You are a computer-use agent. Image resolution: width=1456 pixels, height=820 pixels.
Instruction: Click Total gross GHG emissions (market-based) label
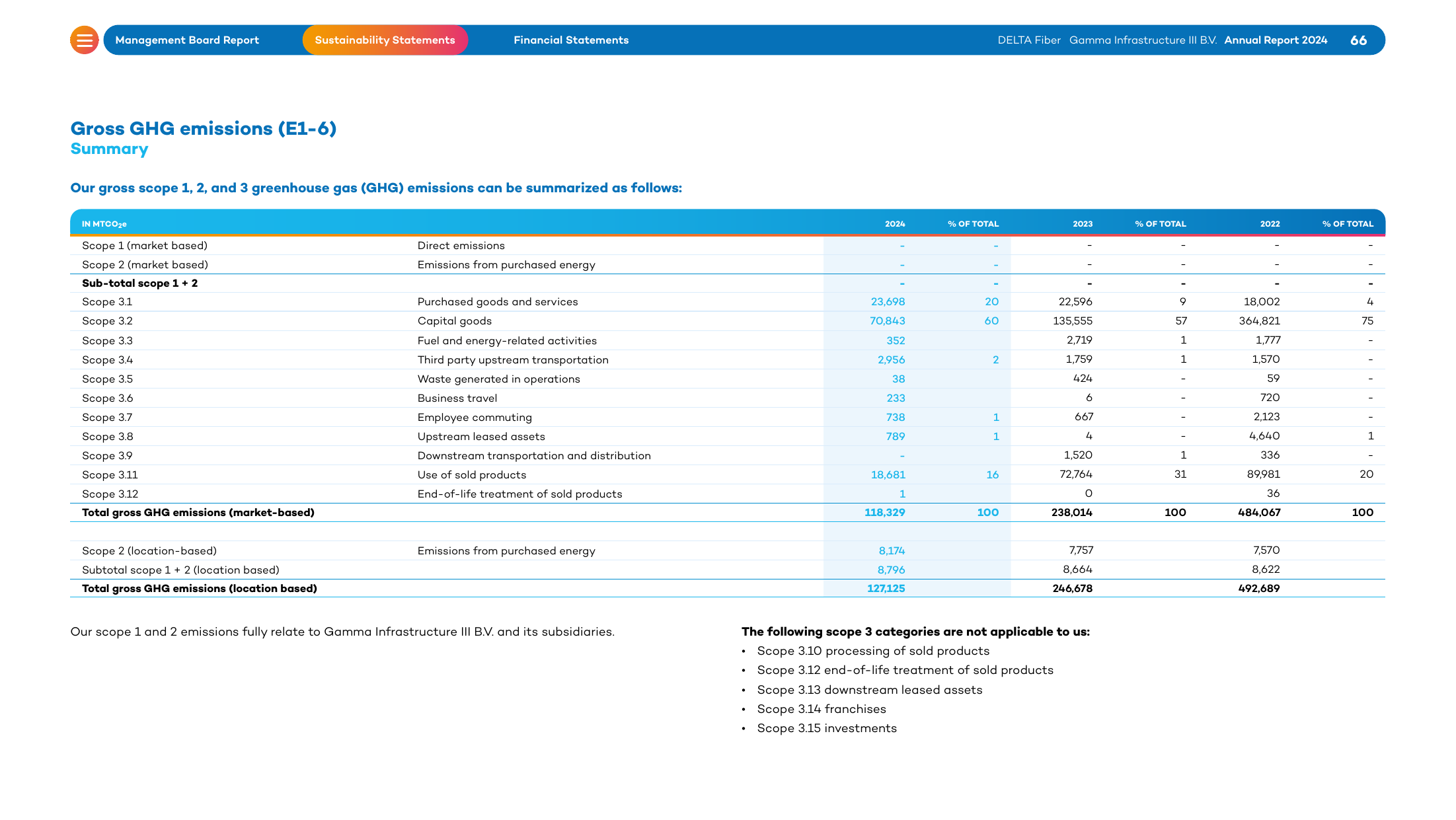coord(198,513)
